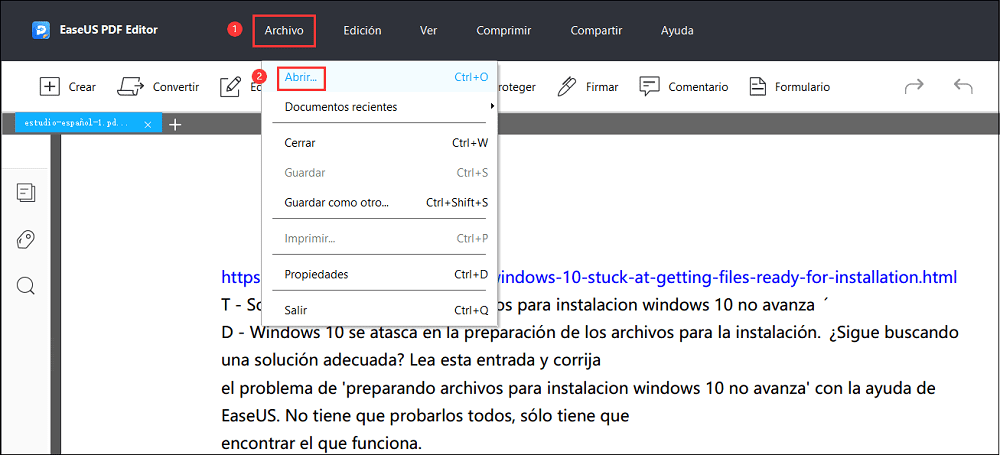
Task: Click the Comentario toolbar label
Action: point(698,87)
